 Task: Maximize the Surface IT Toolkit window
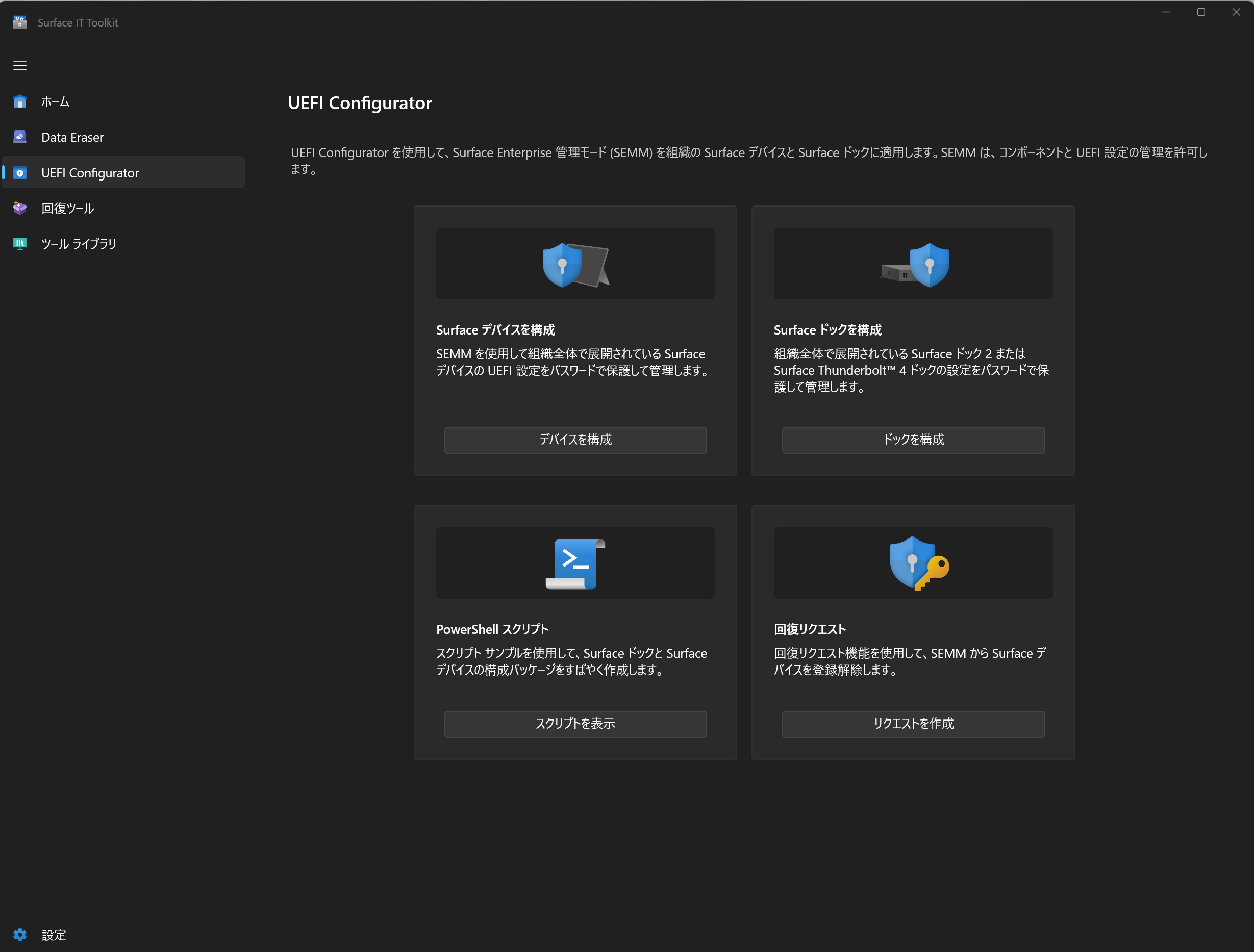click(1201, 12)
